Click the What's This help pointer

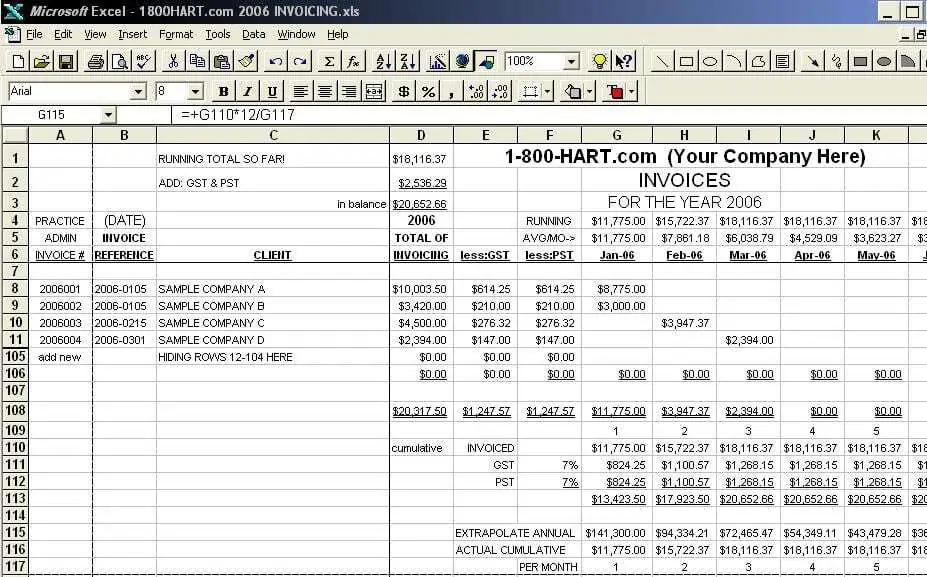624,61
